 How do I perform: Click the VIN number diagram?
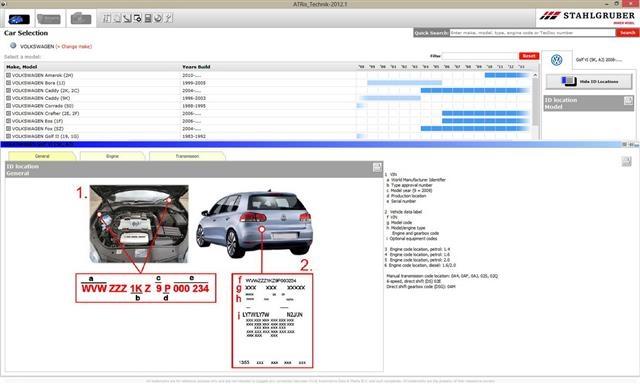point(146,288)
